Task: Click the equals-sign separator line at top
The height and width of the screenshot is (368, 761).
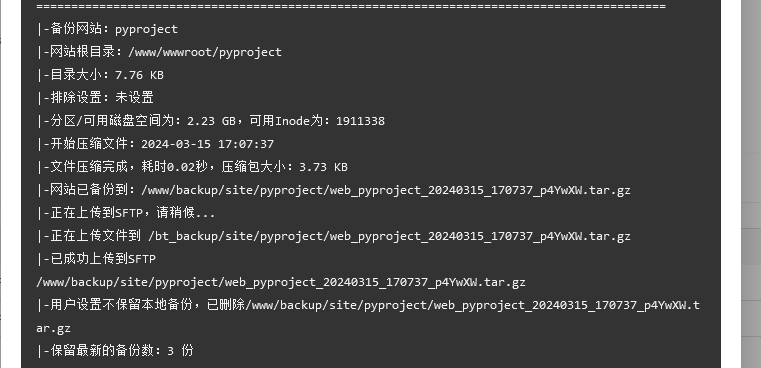Action: coord(351,6)
